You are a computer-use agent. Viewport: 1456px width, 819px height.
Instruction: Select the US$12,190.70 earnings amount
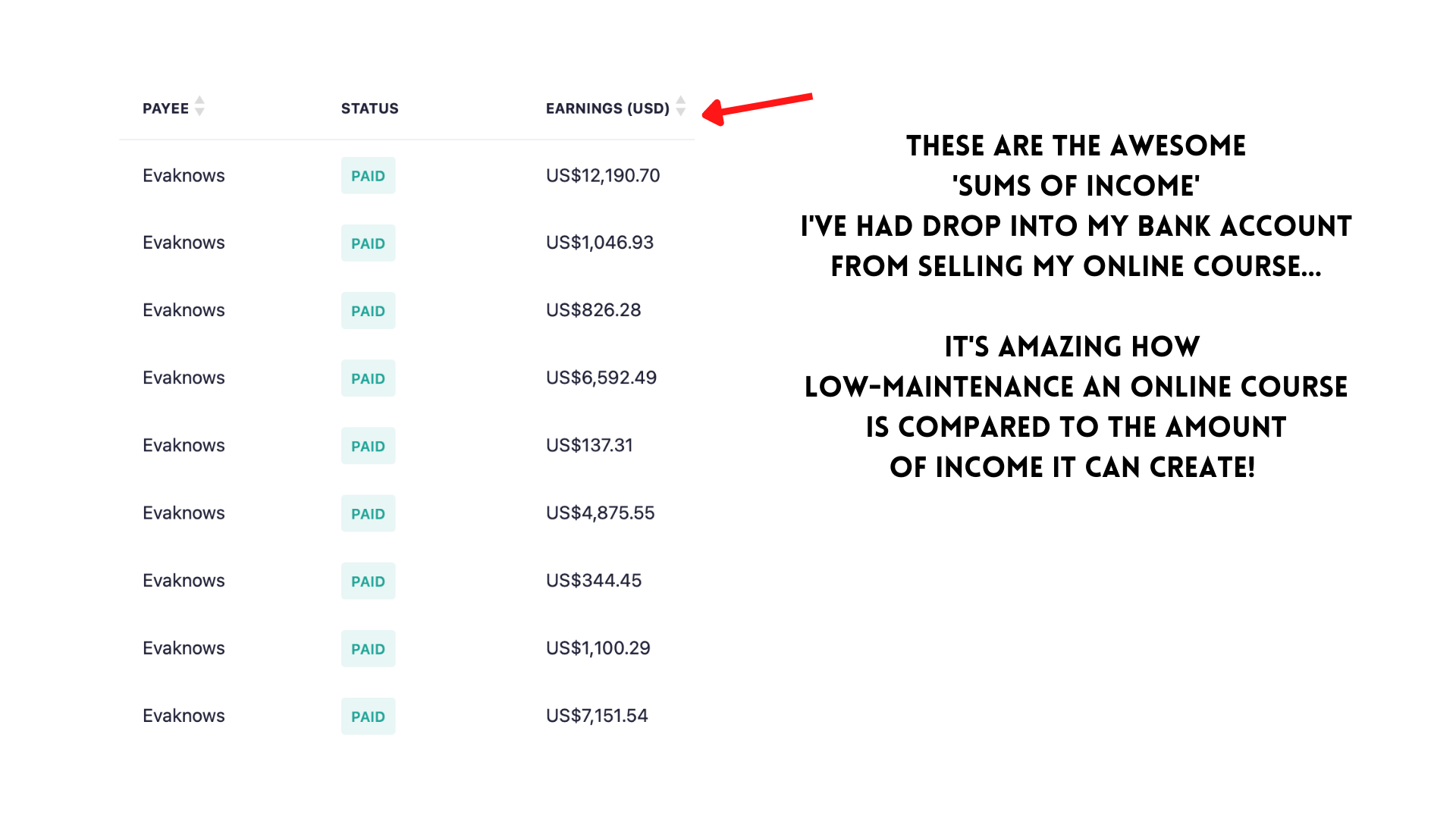(x=603, y=176)
